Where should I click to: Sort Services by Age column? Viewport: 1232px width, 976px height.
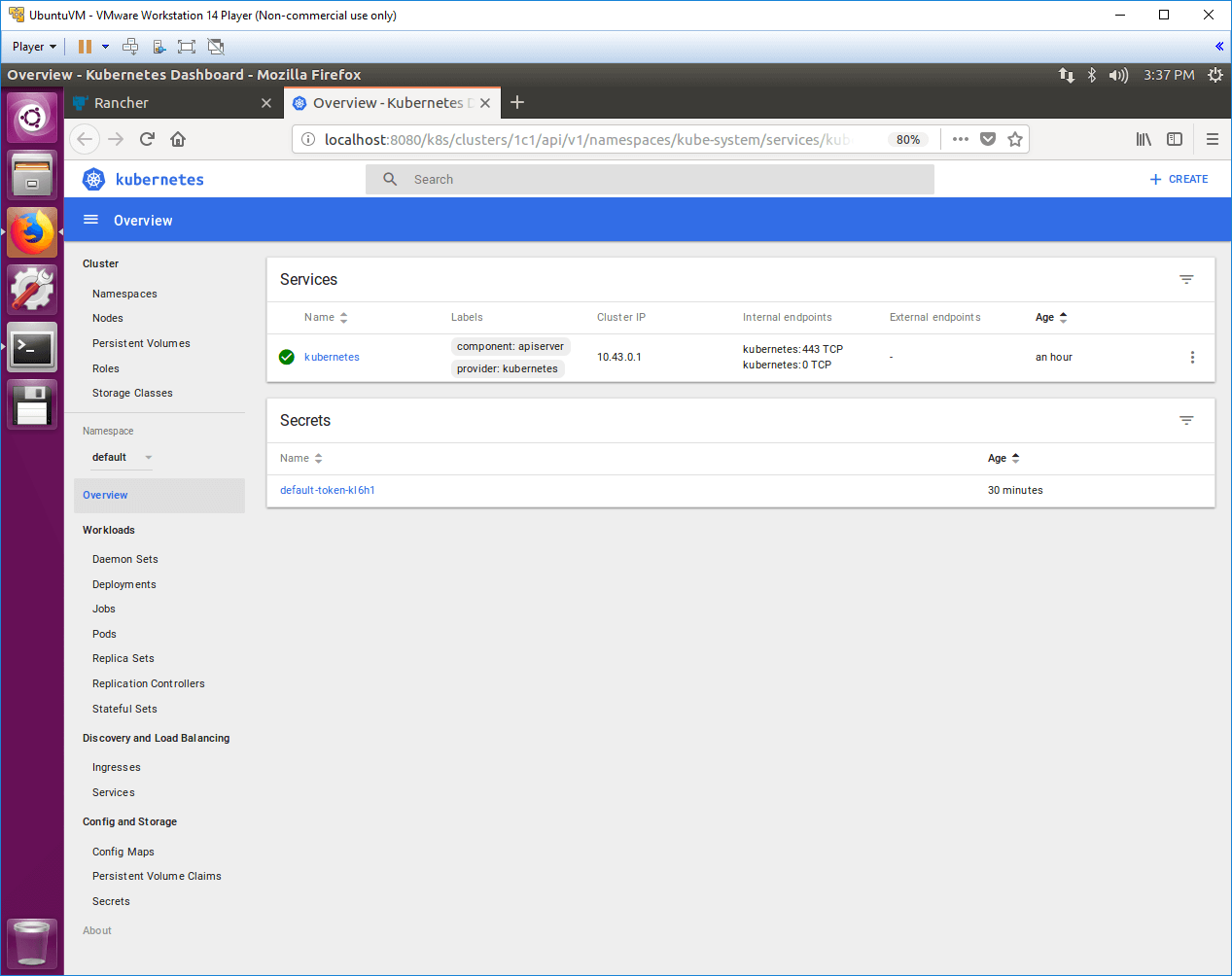1051,317
